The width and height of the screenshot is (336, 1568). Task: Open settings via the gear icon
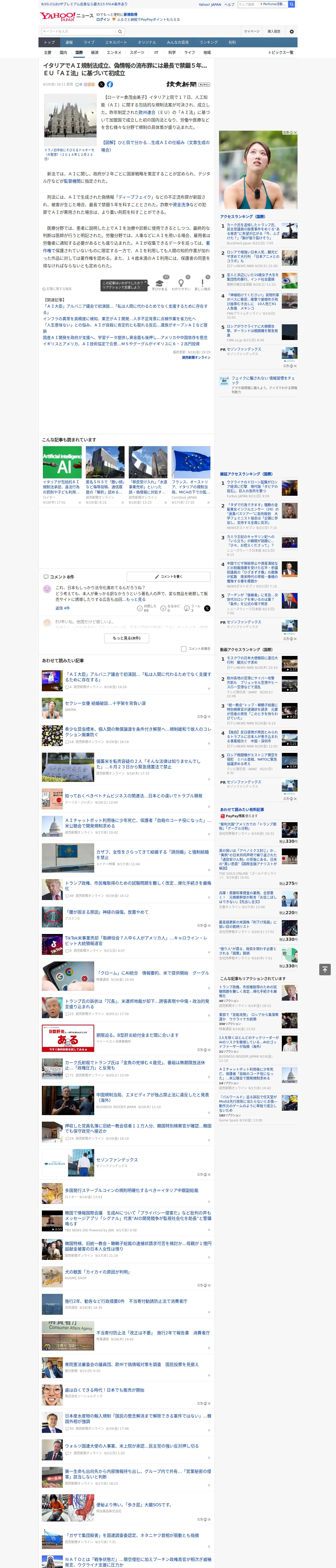click(x=292, y=32)
